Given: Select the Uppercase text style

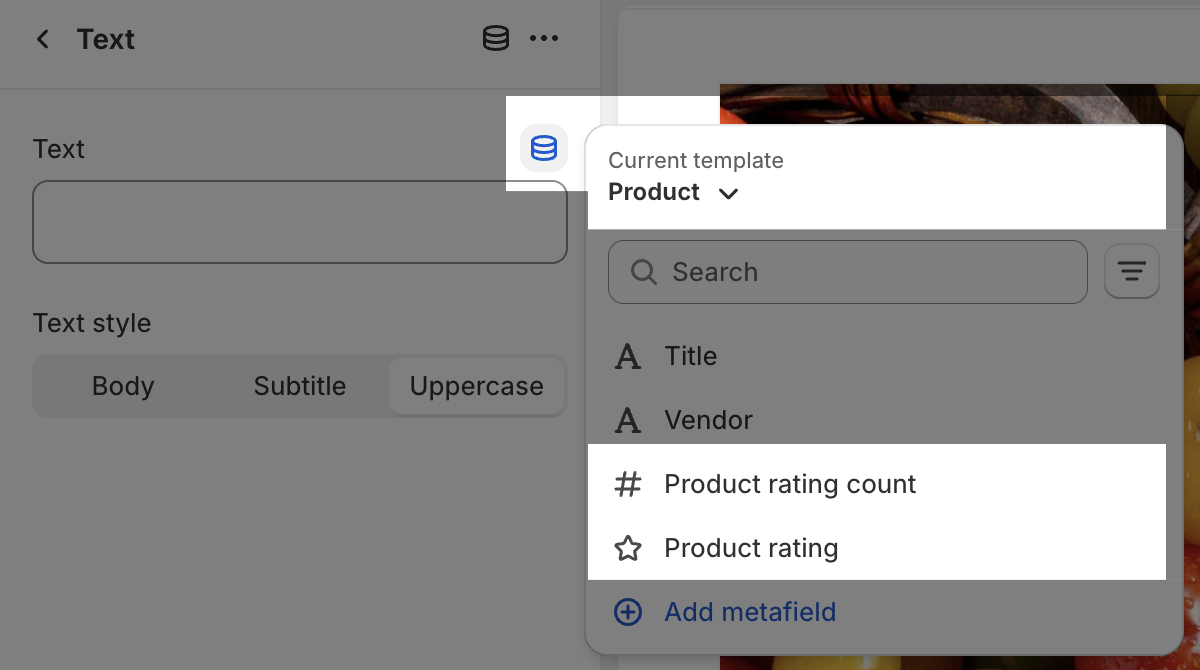Looking at the screenshot, I should pyautogui.click(x=477, y=386).
